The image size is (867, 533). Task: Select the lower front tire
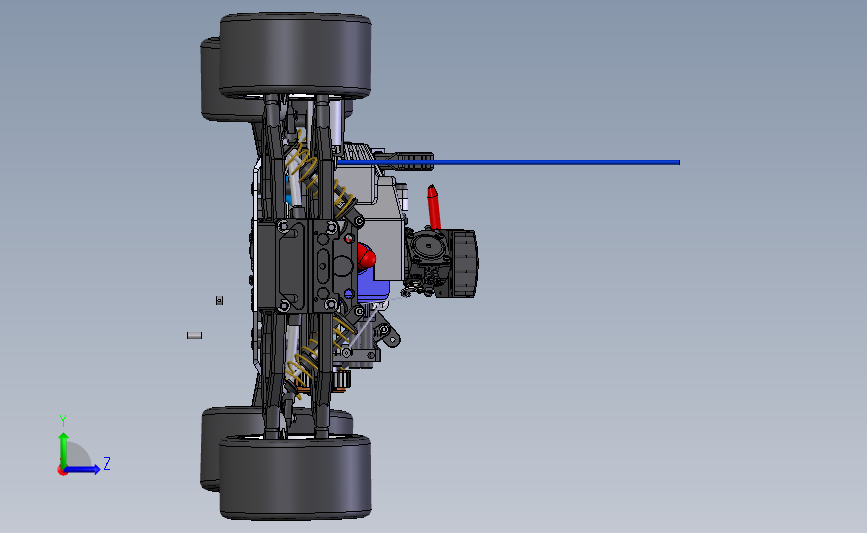295,477
